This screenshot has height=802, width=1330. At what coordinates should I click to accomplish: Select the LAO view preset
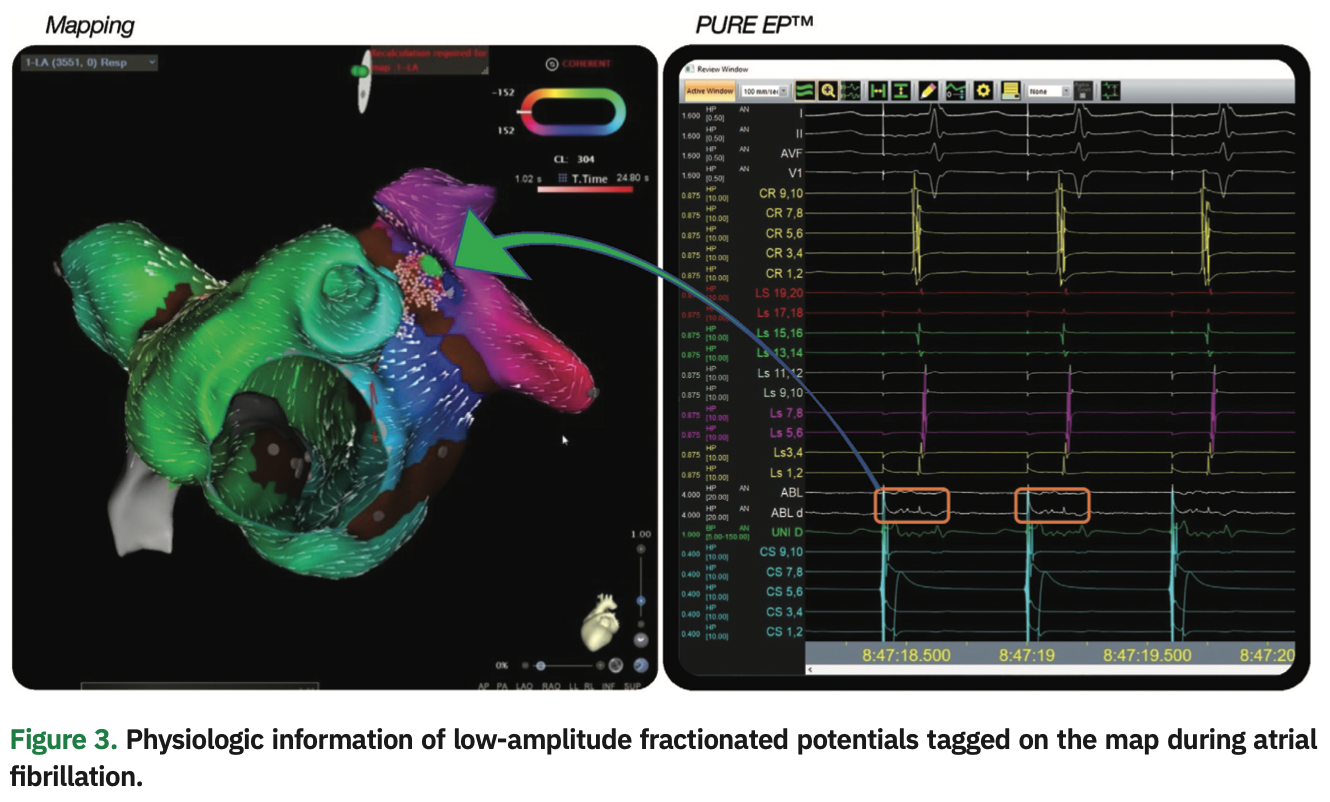click(x=526, y=686)
